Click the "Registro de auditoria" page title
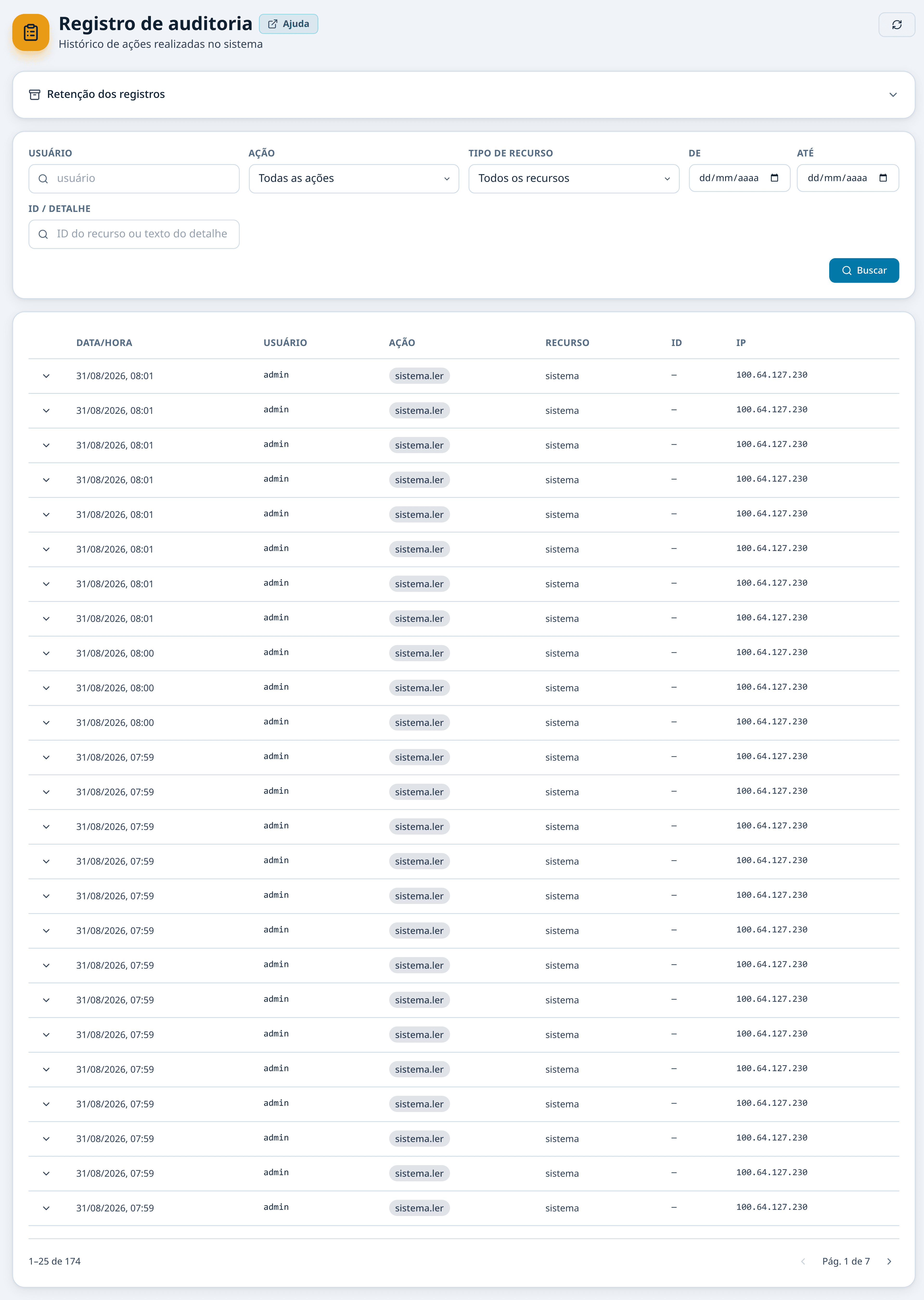The height and width of the screenshot is (1300, 924). 155,23
